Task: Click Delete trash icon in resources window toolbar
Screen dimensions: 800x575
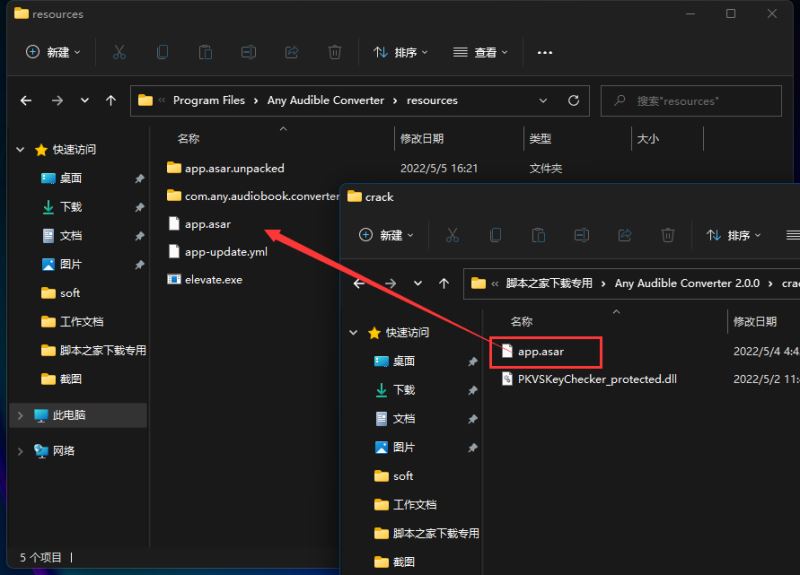Action: (335, 52)
